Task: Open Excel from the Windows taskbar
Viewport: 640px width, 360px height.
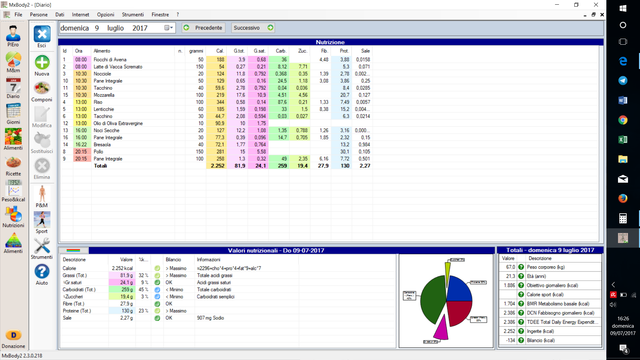Action: 623,140
